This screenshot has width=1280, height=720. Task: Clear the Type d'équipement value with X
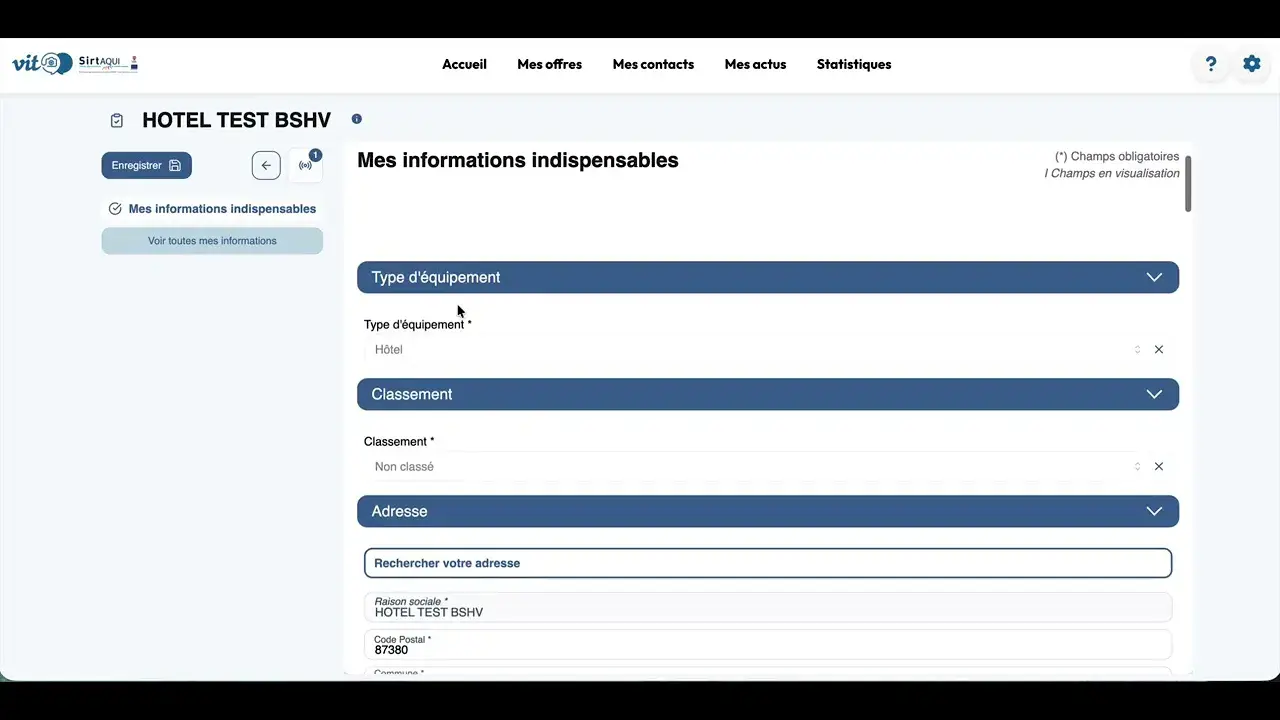[x=1159, y=350]
